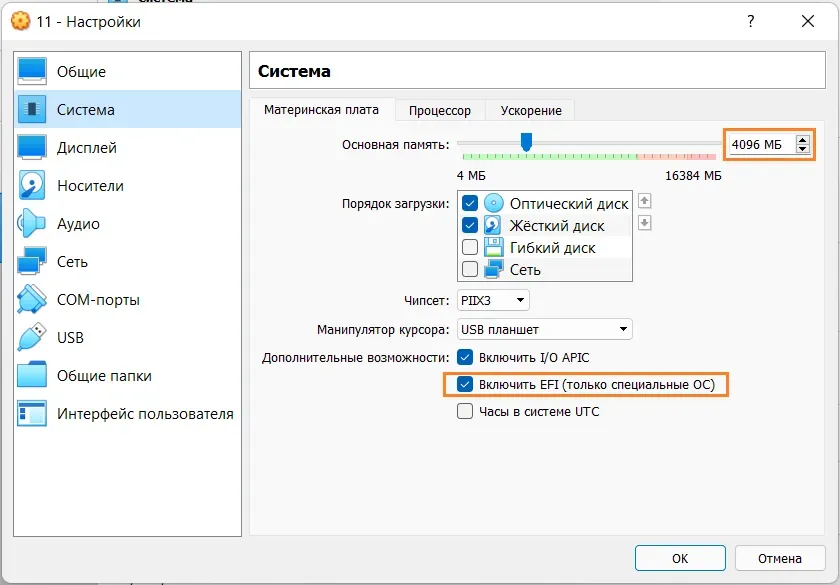The height and width of the screenshot is (585, 840).
Task: Open the Интерфейс пользователя icon
Action: pos(32,414)
